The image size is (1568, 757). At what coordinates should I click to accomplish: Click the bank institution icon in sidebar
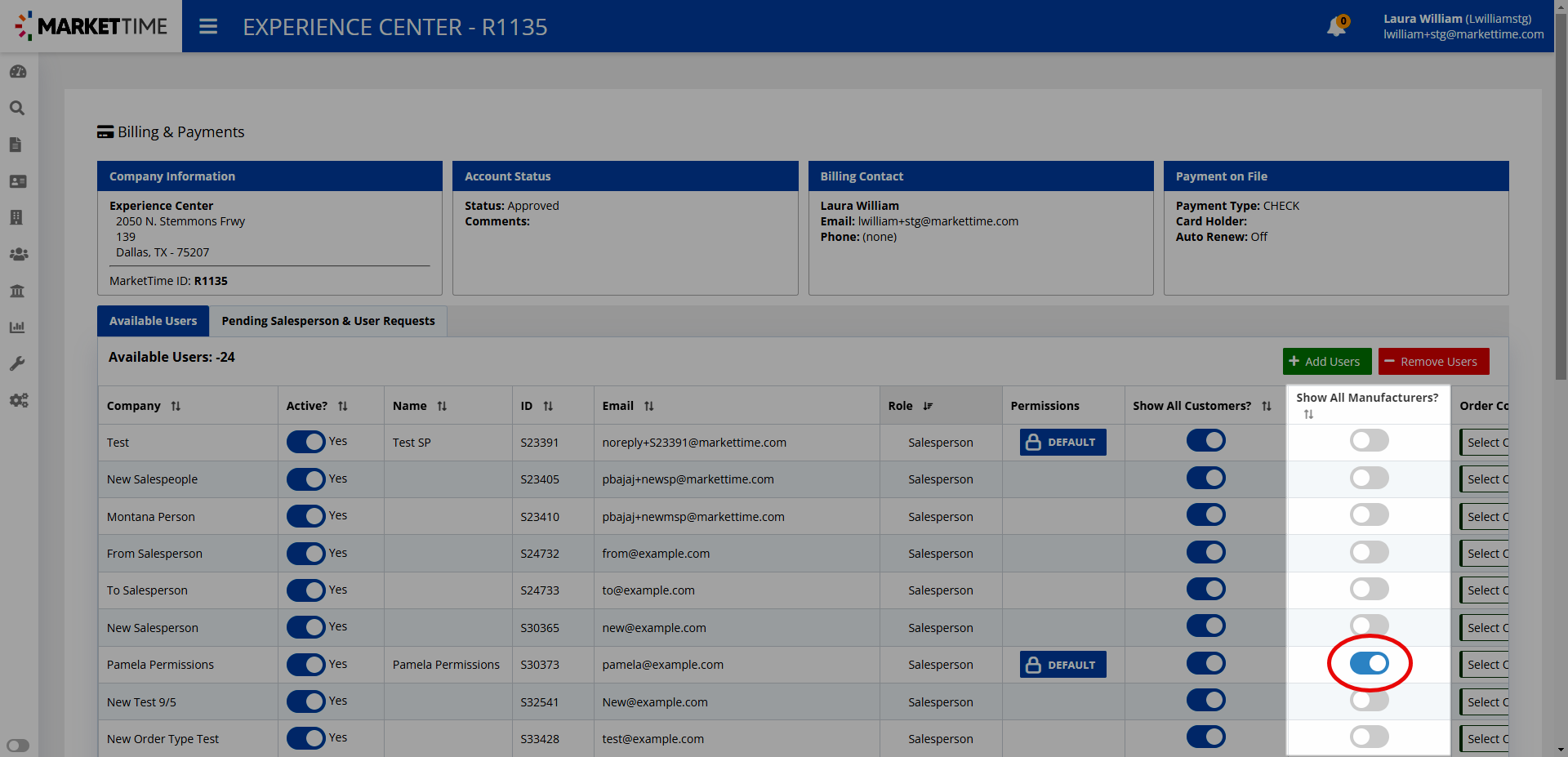click(17, 291)
